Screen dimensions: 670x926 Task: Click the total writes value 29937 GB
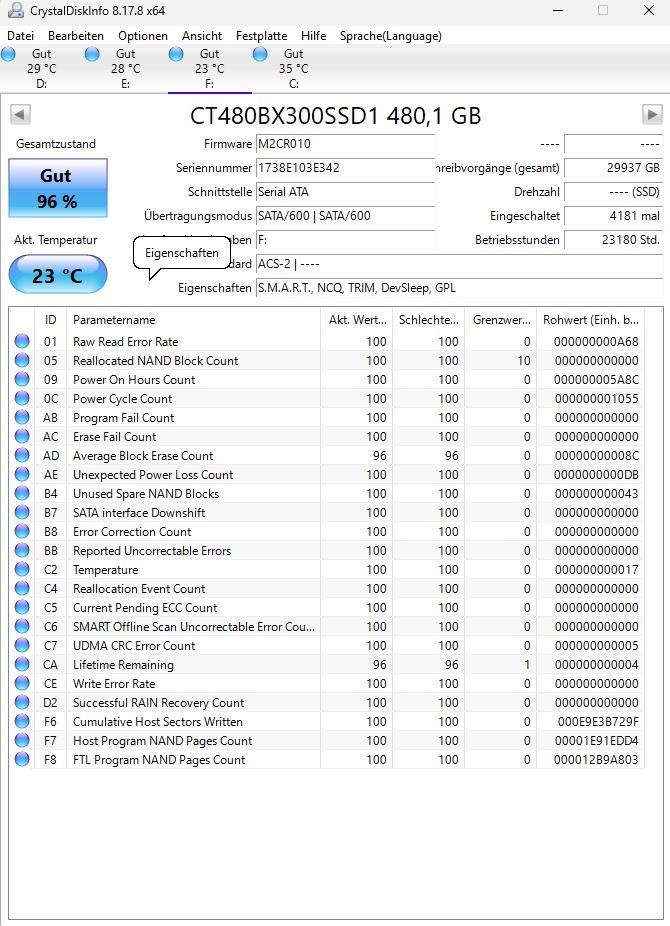click(613, 168)
